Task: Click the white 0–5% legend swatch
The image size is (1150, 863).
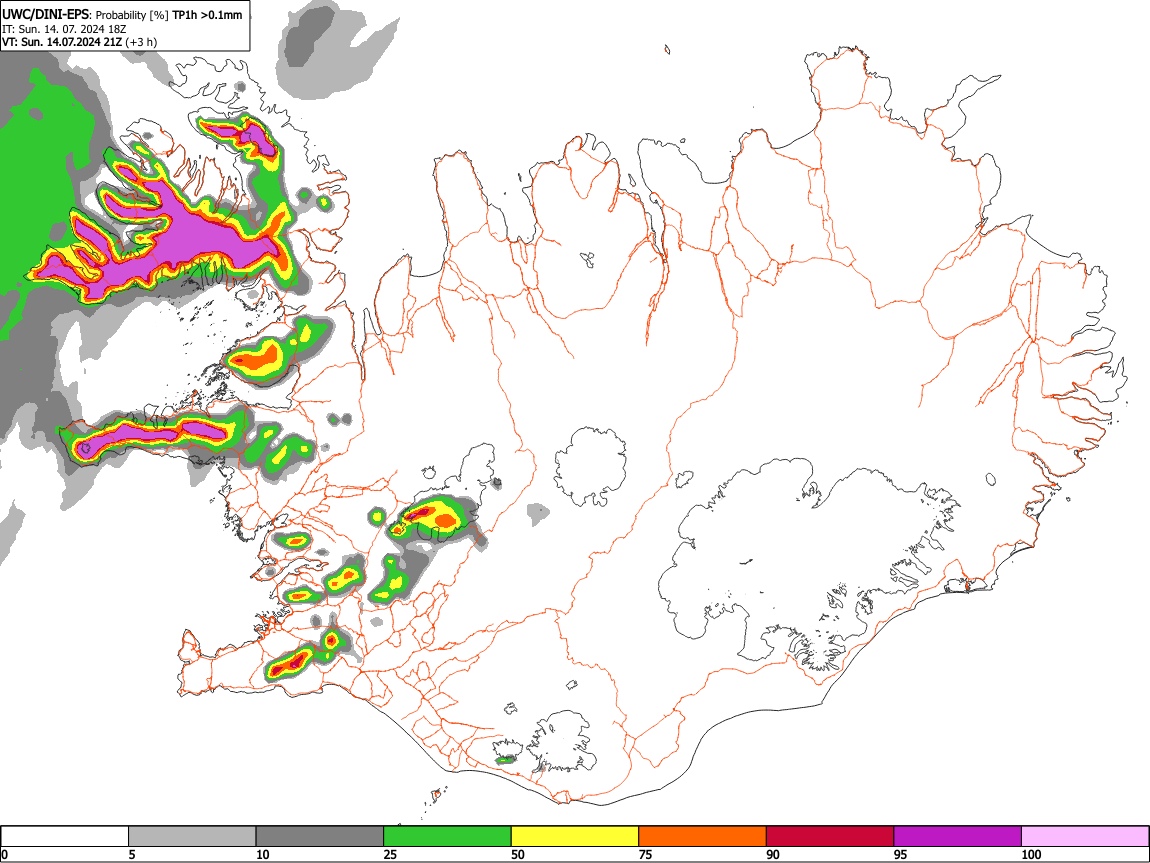Action: (65, 837)
